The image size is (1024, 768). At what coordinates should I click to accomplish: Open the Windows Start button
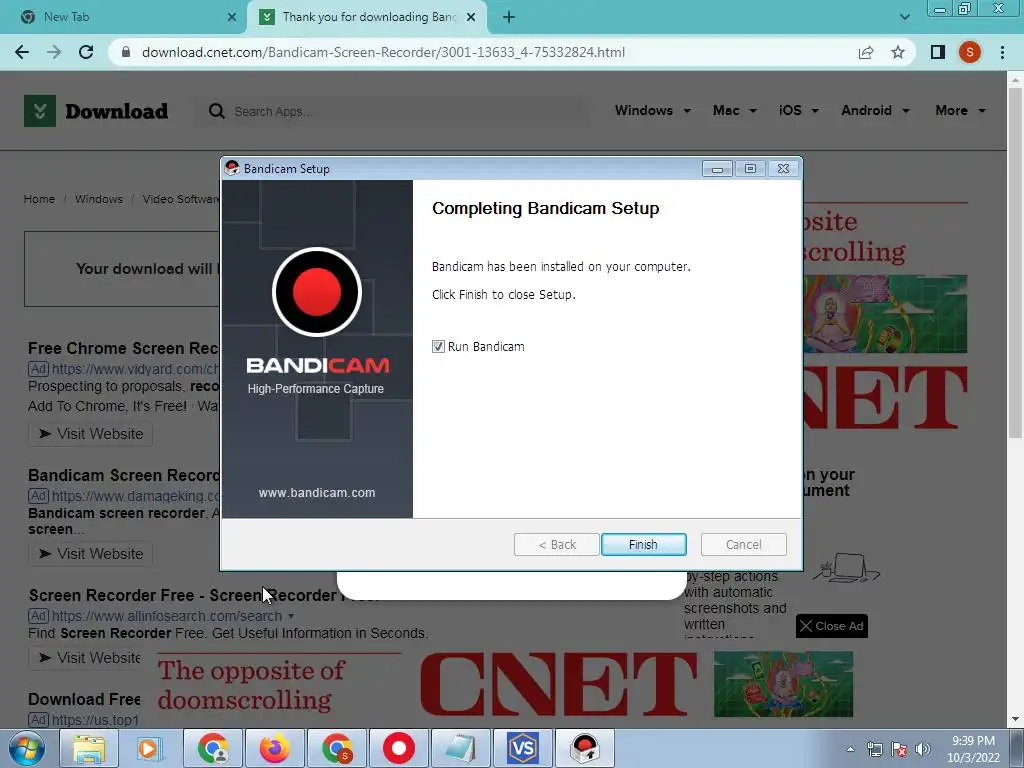point(27,748)
